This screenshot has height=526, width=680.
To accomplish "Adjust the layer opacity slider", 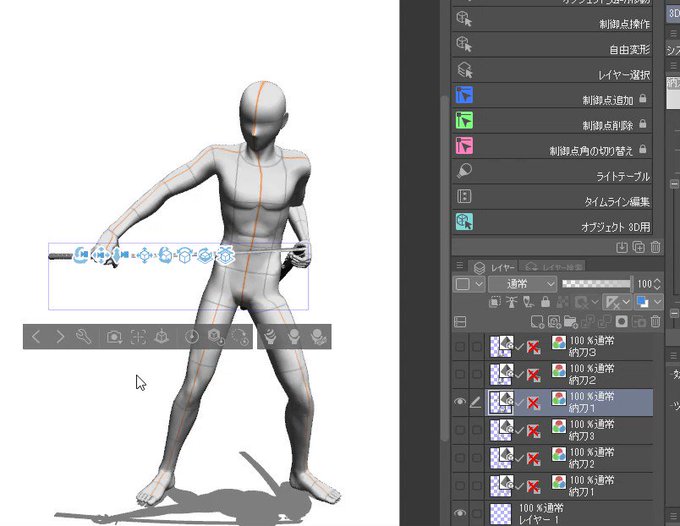I will tap(597, 284).
